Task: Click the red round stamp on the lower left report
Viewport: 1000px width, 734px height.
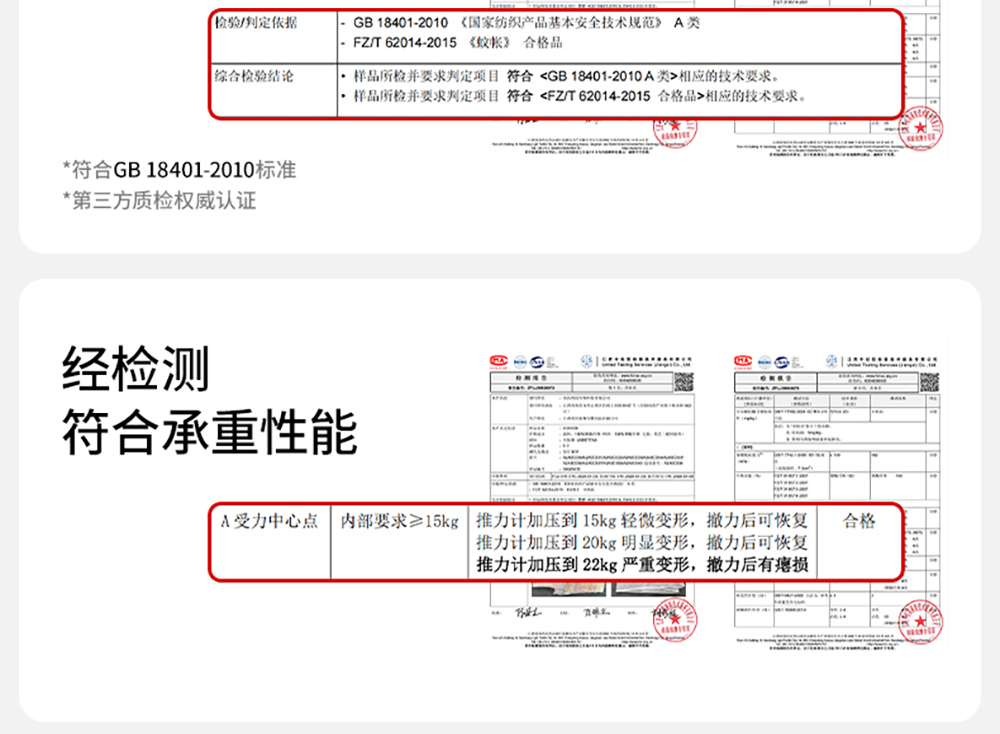Action: tap(675, 619)
